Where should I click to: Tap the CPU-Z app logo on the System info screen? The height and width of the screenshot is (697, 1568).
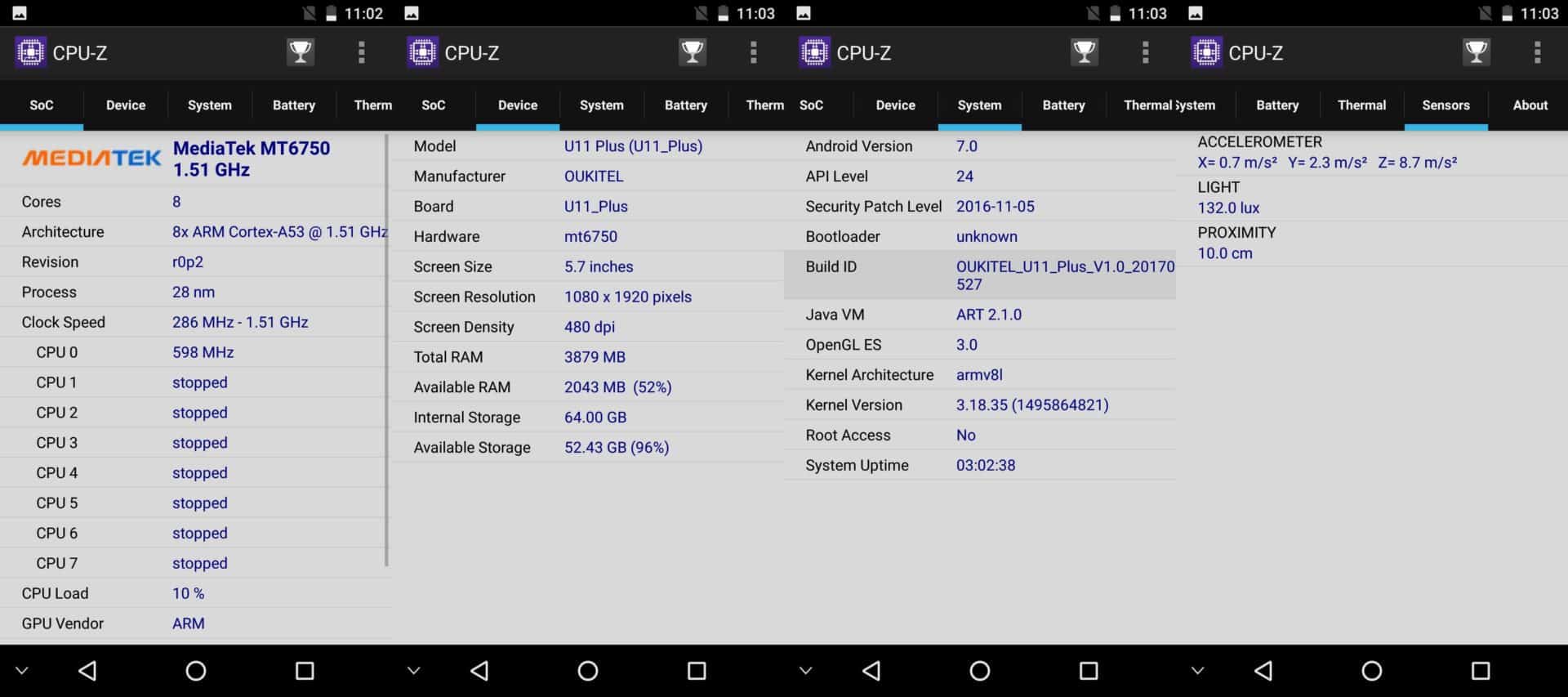814,52
